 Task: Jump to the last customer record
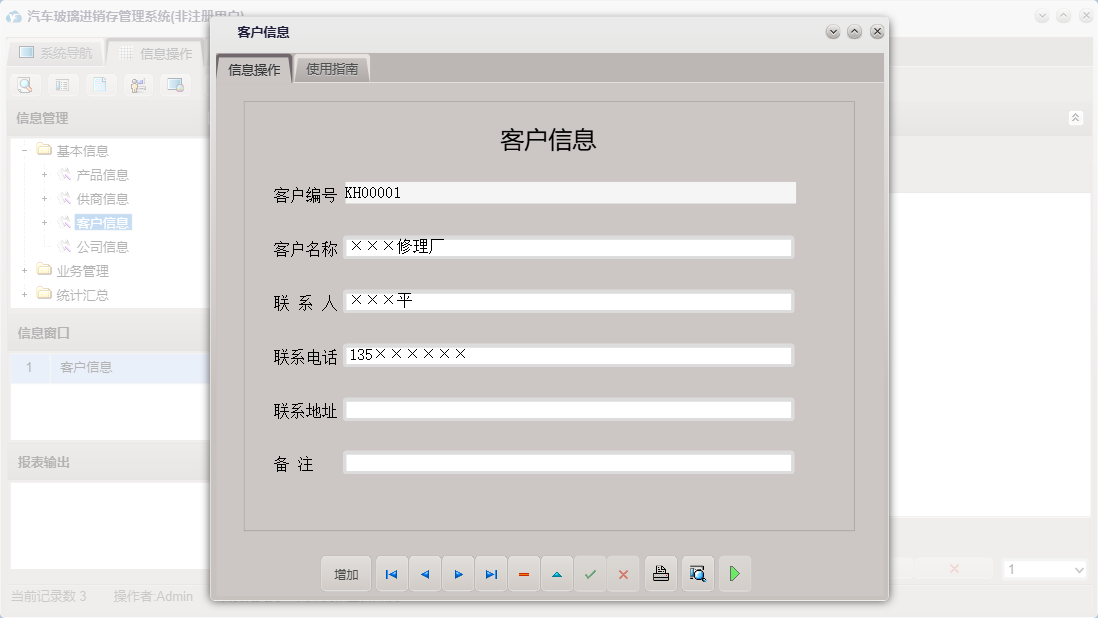point(491,573)
